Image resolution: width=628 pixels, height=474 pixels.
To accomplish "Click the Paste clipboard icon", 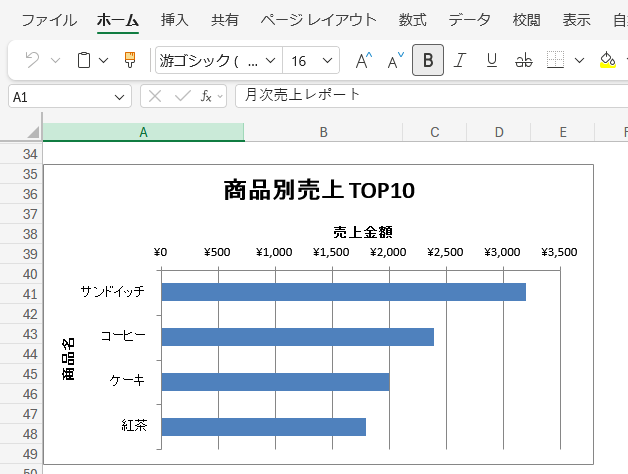I will 84,61.
